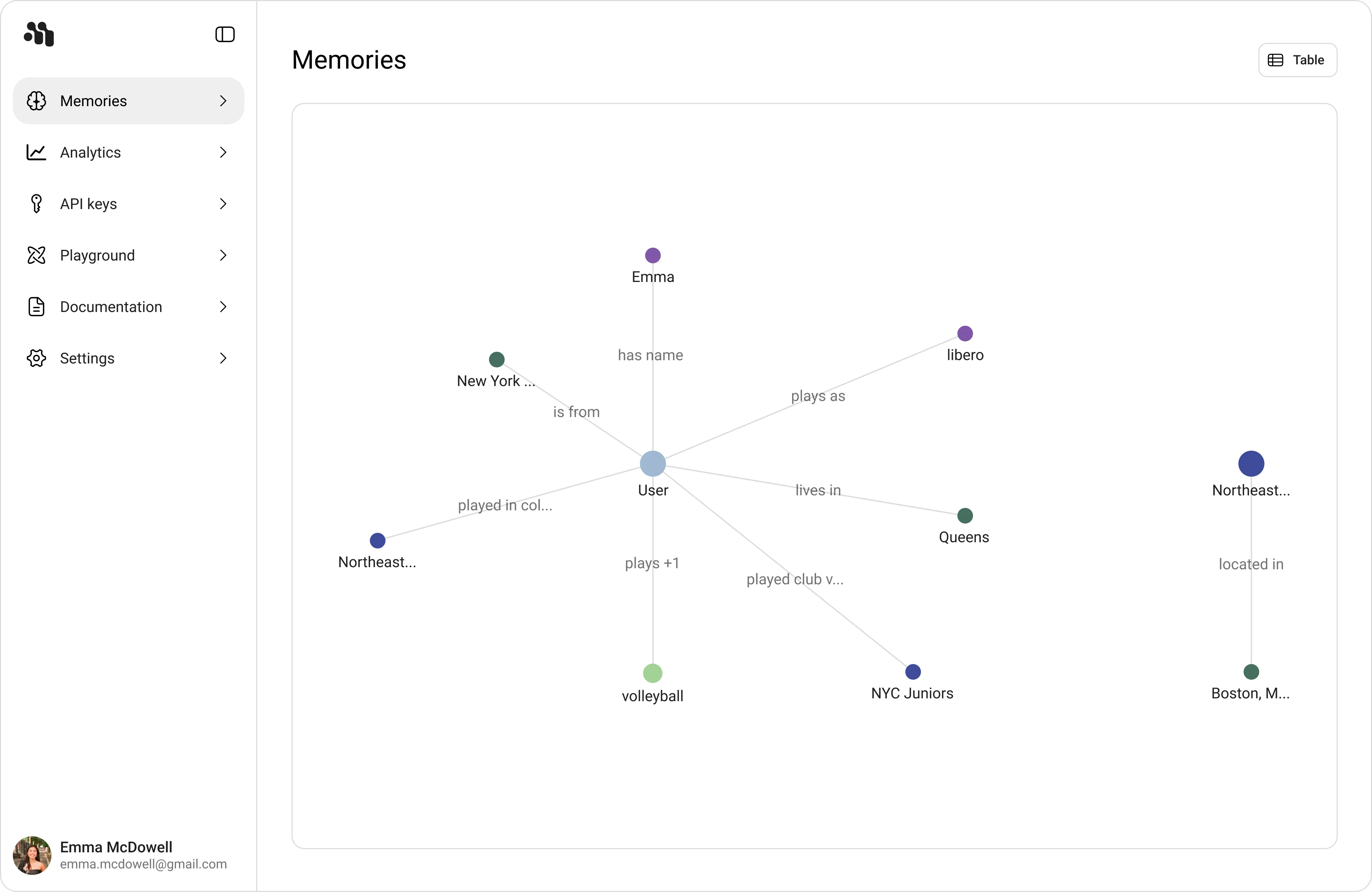Click the Analytics chart icon
Viewport: 1372px width, 892px height.
(x=36, y=152)
